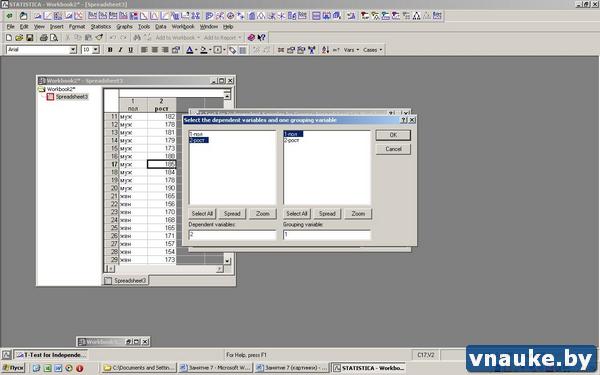Align cell text to the left
The width and height of the screenshot is (600, 375).
pos(144,50)
